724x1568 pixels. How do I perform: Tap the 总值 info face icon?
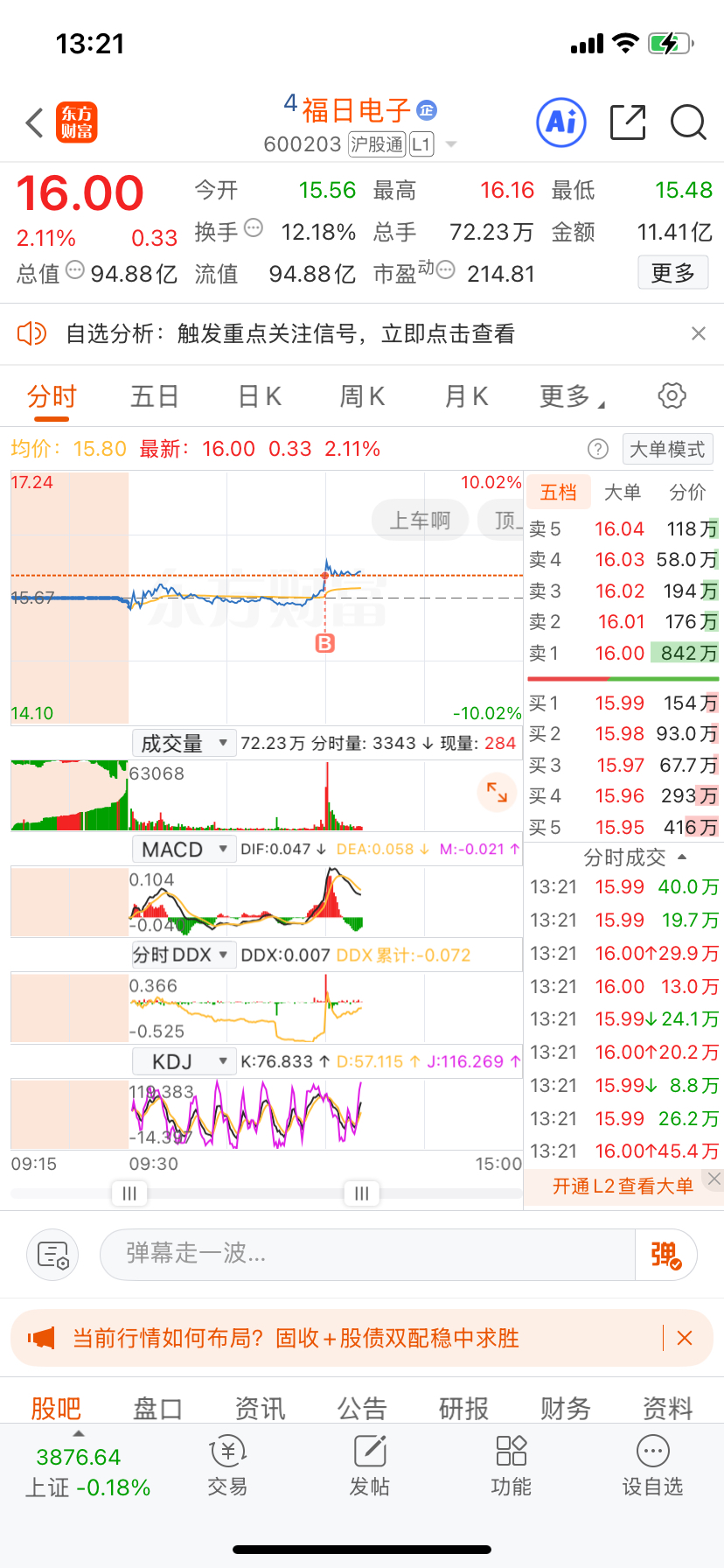coord(75,270)
